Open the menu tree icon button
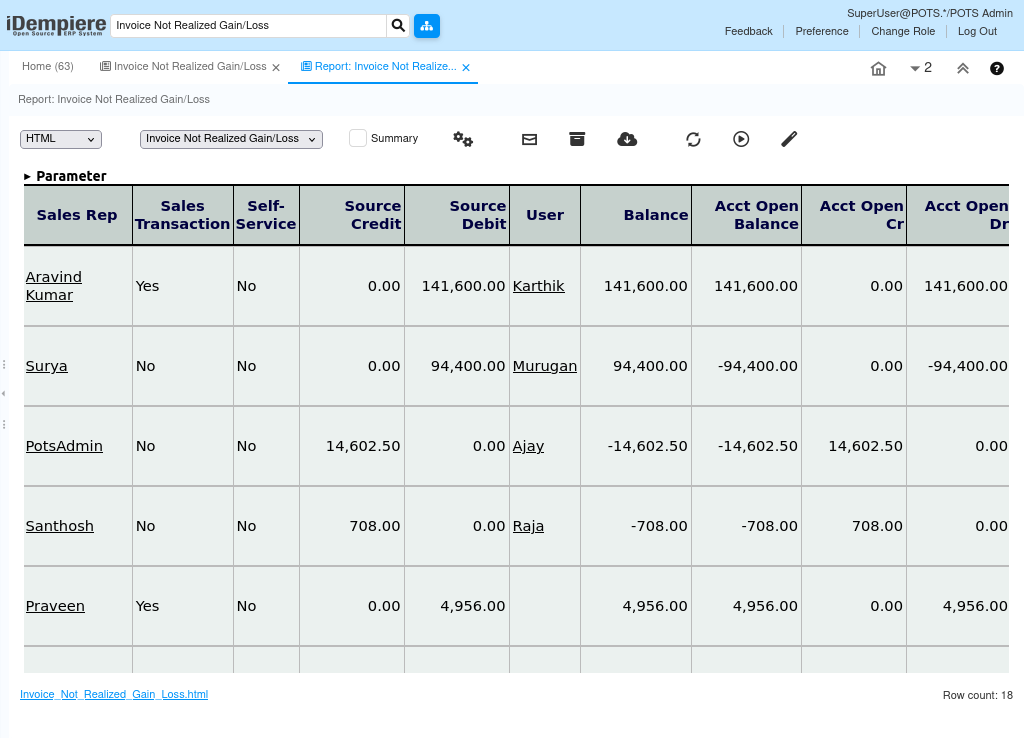Viewport: 1024px width, 738px height. (427, 25)
